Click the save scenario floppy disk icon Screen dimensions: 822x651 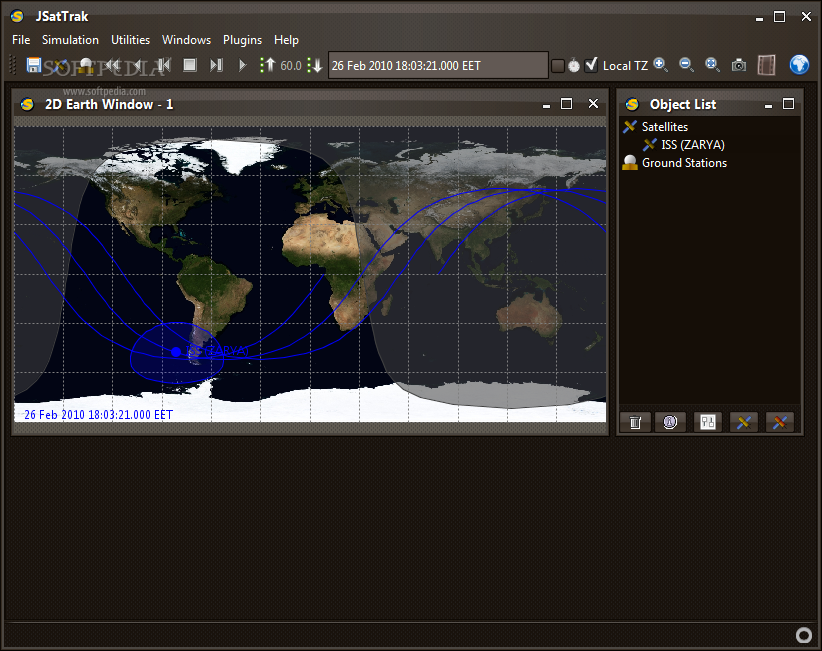click(x=34, y=66)
